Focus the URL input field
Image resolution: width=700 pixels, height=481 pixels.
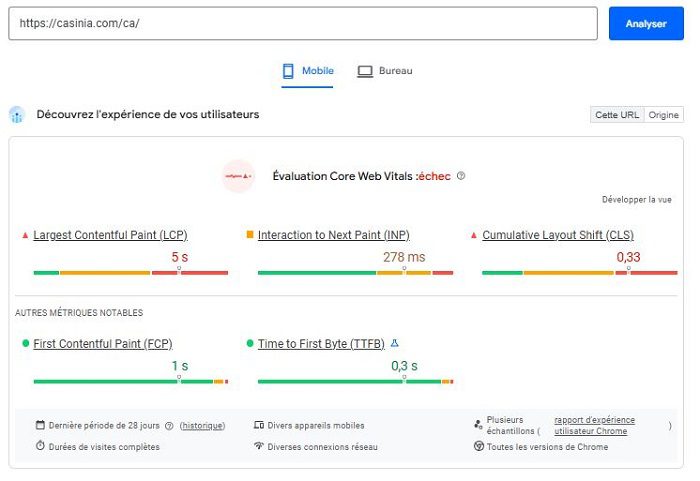click(303, 23)
